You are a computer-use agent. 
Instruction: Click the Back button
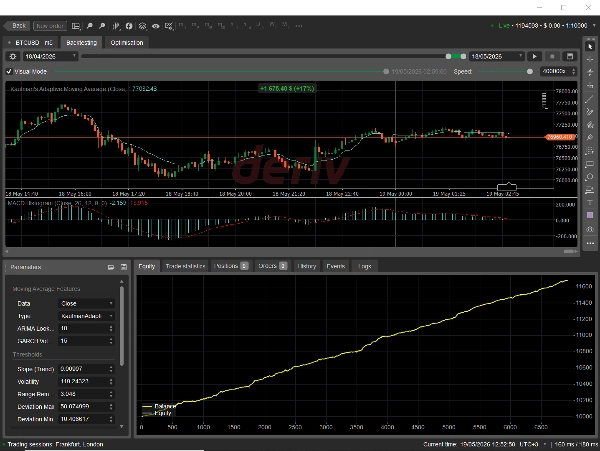point(16,26)
